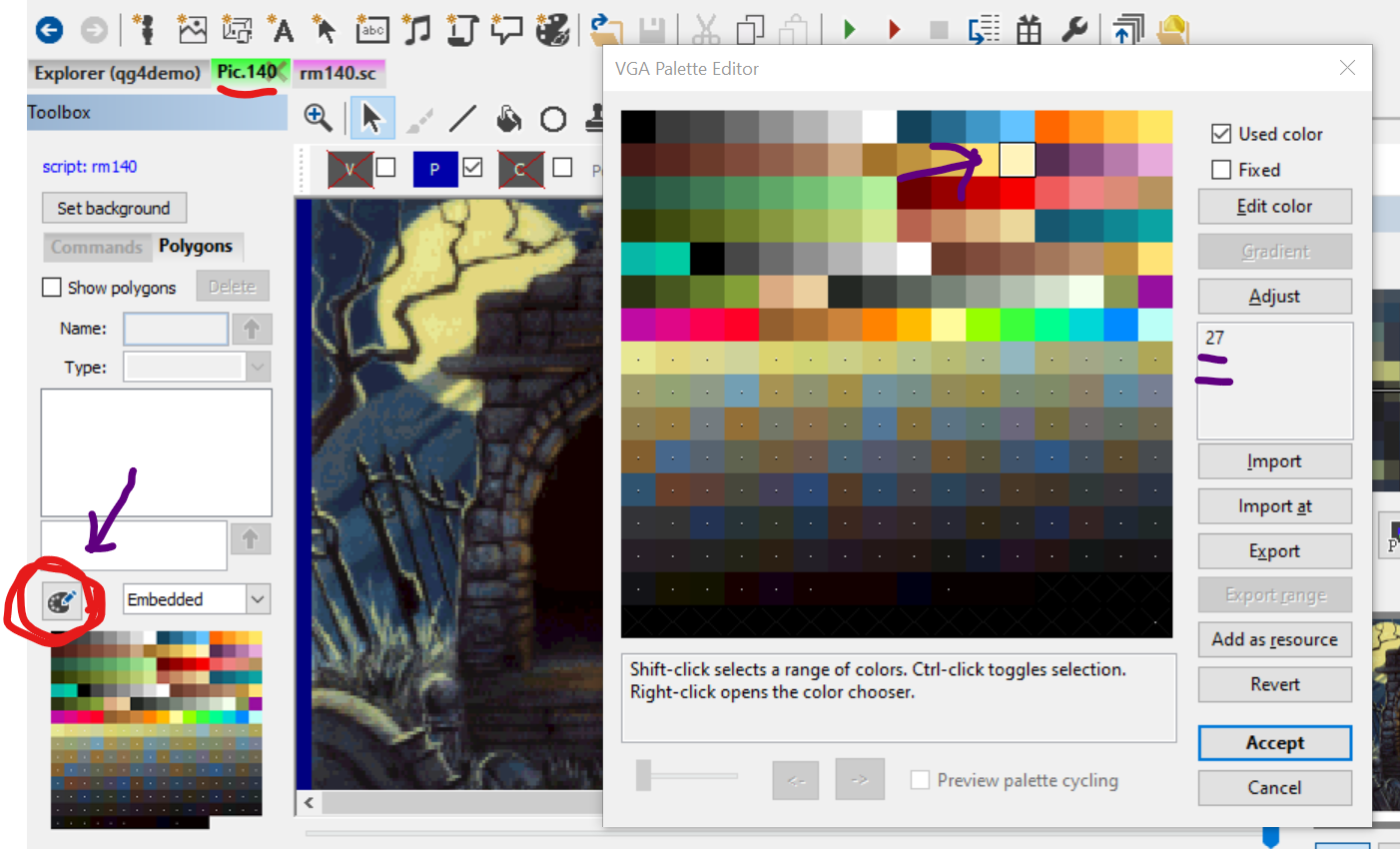Click the Revert button
This screenshot has height=849, width=1400.
[1275, 685]
